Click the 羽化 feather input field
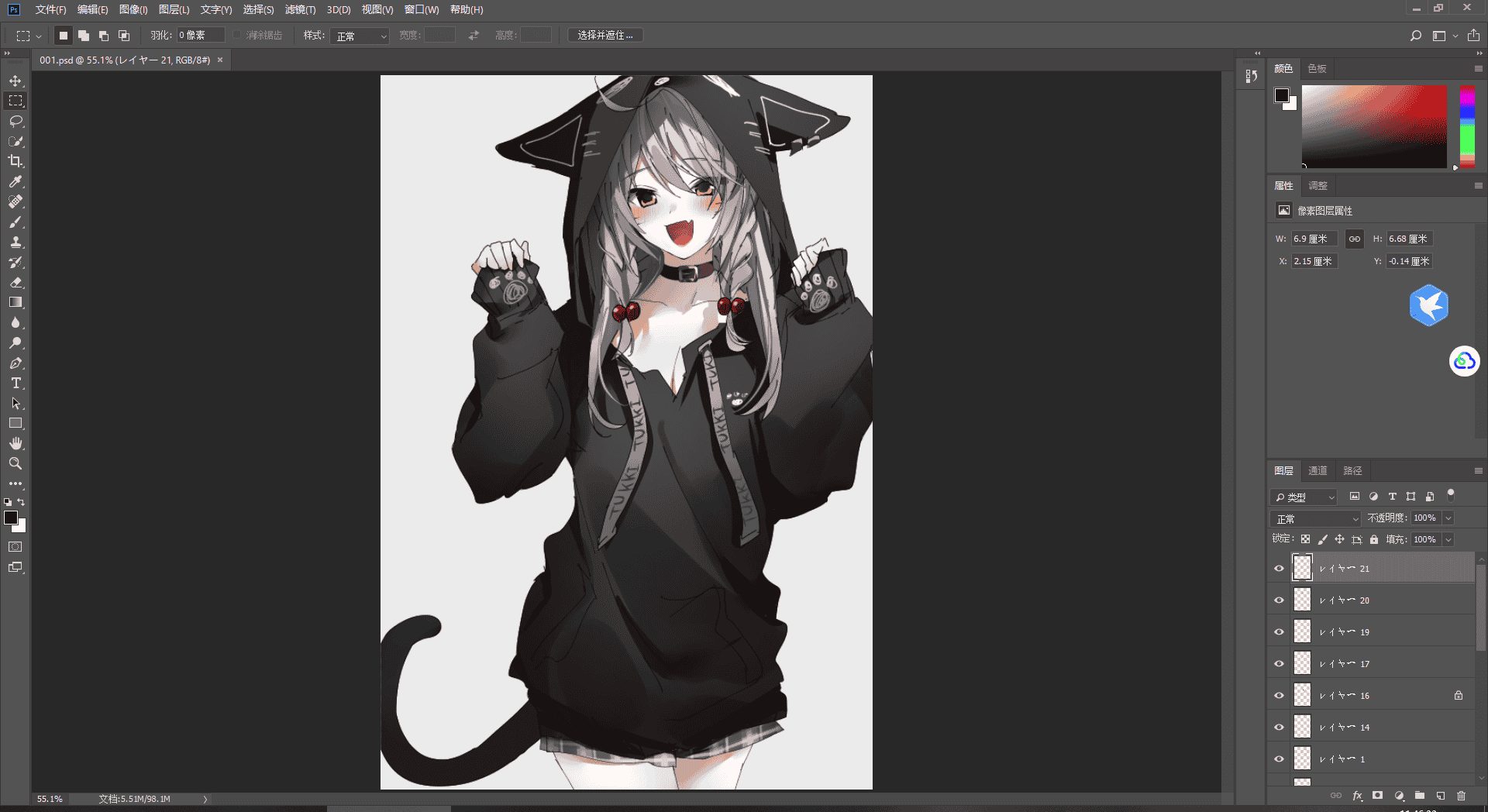The image size is (1488, 812). click(x=201, y=35)
